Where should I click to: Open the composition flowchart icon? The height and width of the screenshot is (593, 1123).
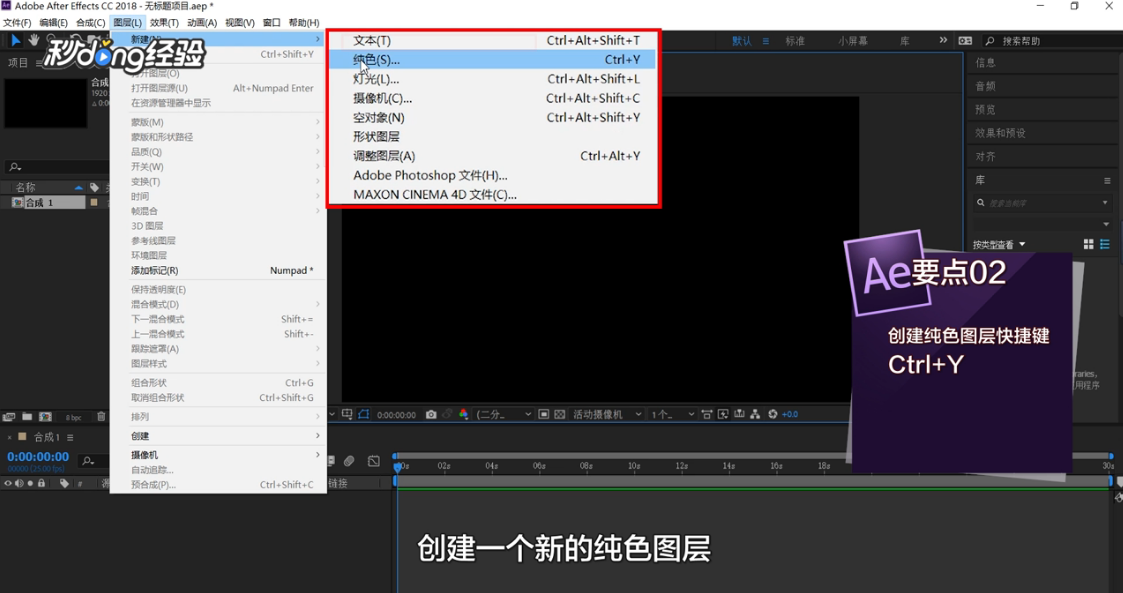click(755, 415)
